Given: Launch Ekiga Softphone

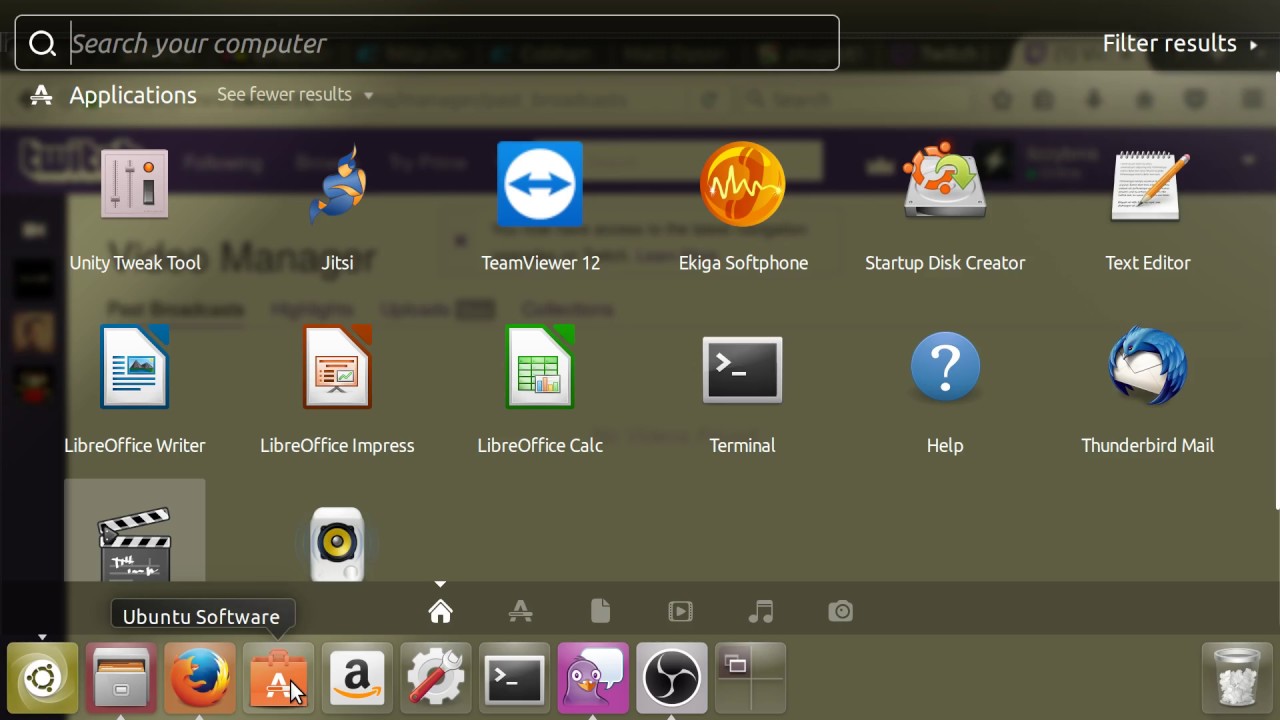Looking at the screenshot, I should [x=742, y=184].
